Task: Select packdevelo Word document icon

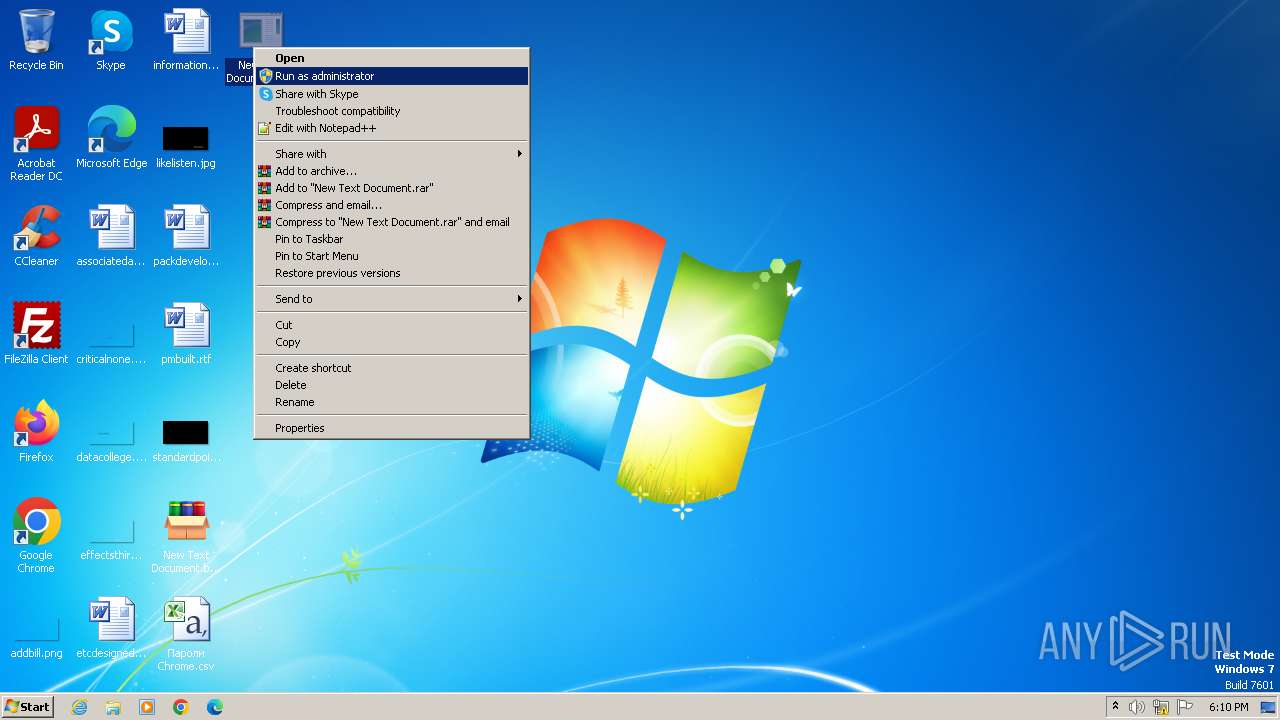Action: pyautogui.click(x=186, y=236)
